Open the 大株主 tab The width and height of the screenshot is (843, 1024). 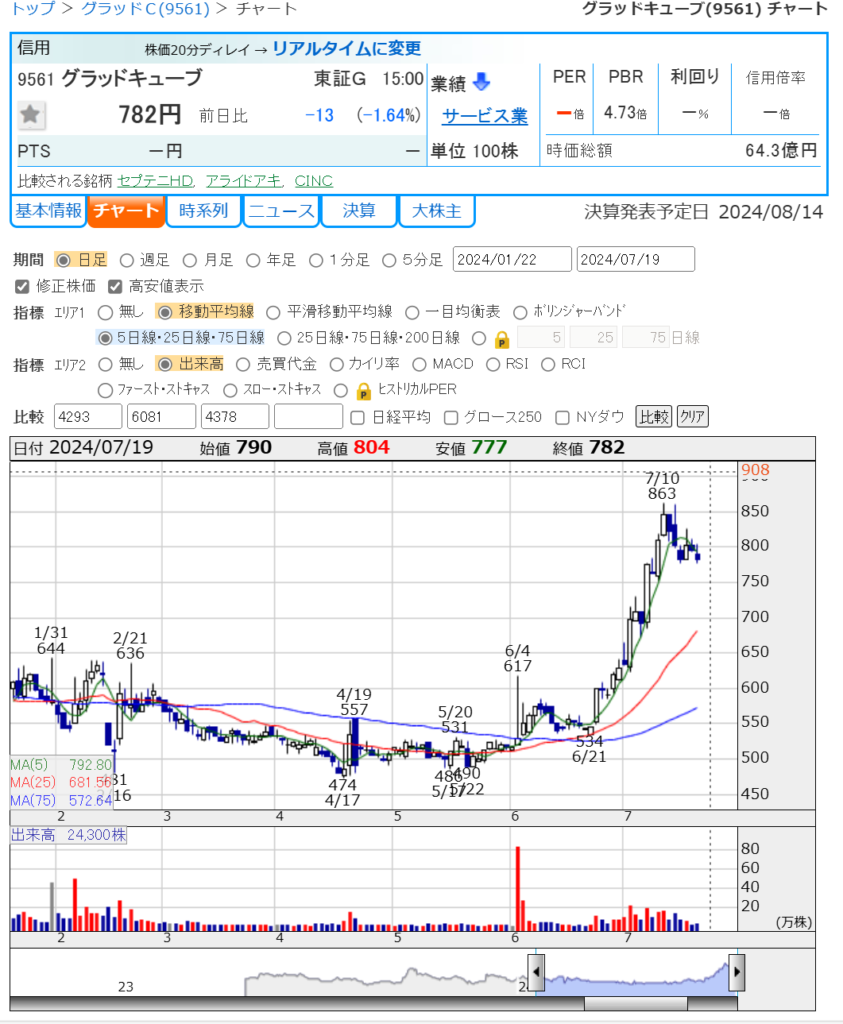[x=437, y=211]
